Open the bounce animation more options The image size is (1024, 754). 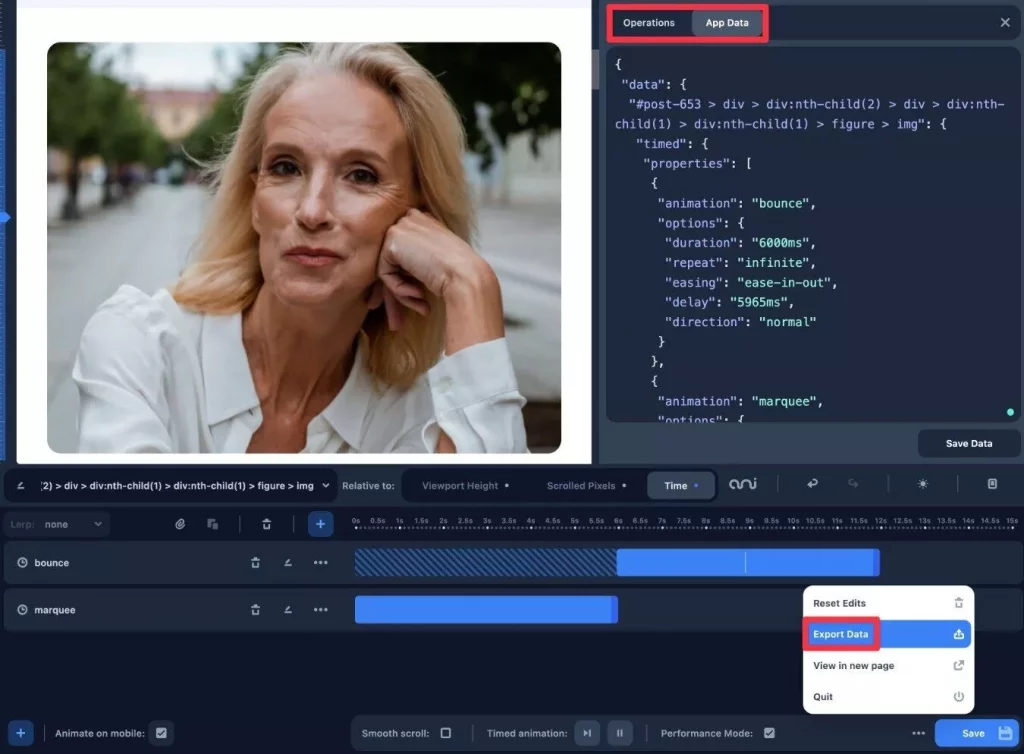(320, 563)
